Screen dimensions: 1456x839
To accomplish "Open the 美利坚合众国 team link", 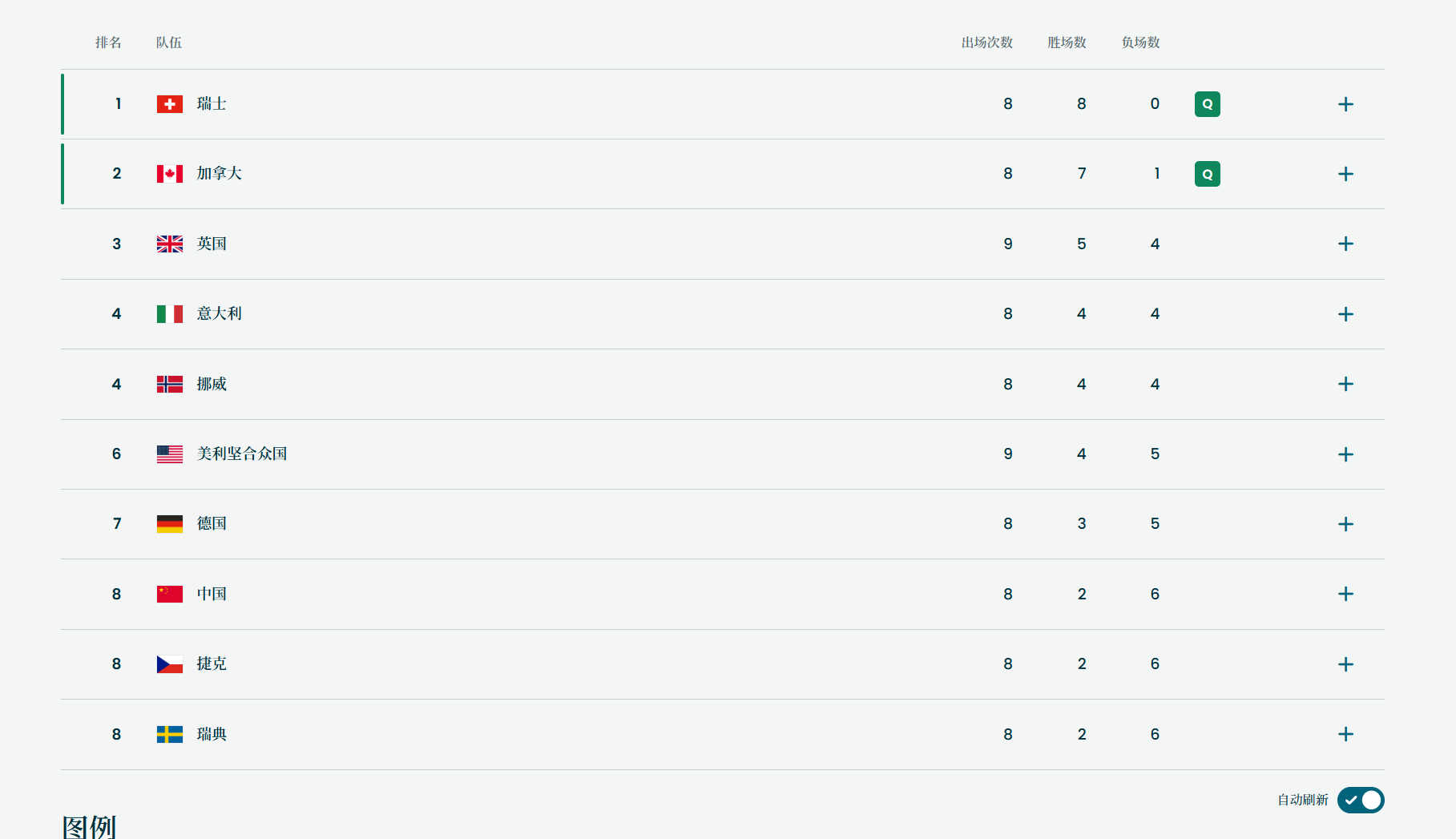I will [242, 454].
